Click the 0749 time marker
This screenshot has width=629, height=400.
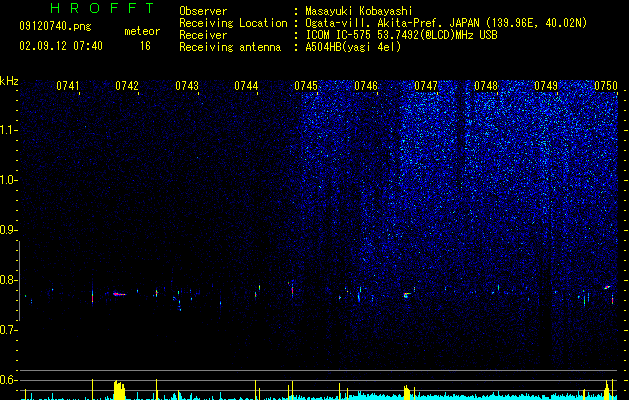click(x=546, y=86)
